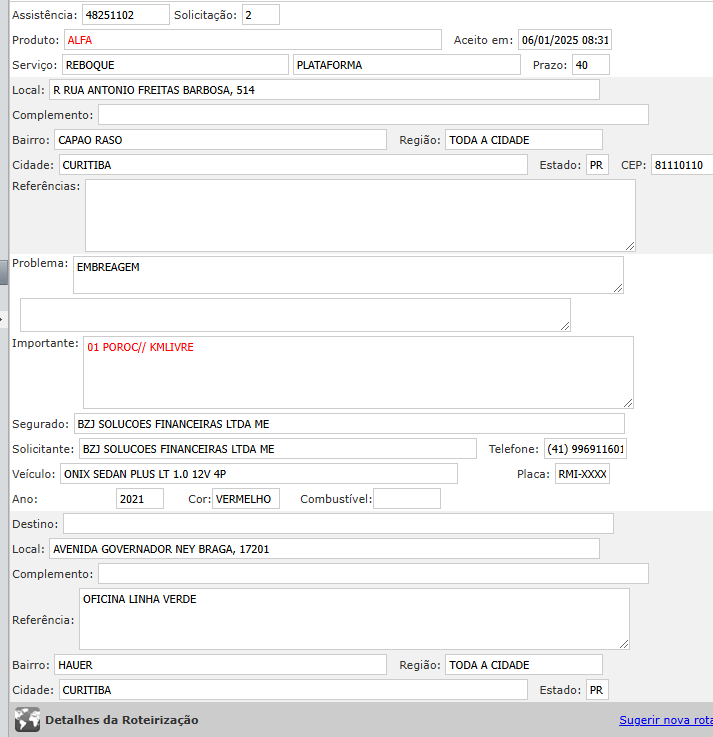
Task: Grab the Referências textarea resize handle
Action: pyautogui.click(x=630, y=246)
